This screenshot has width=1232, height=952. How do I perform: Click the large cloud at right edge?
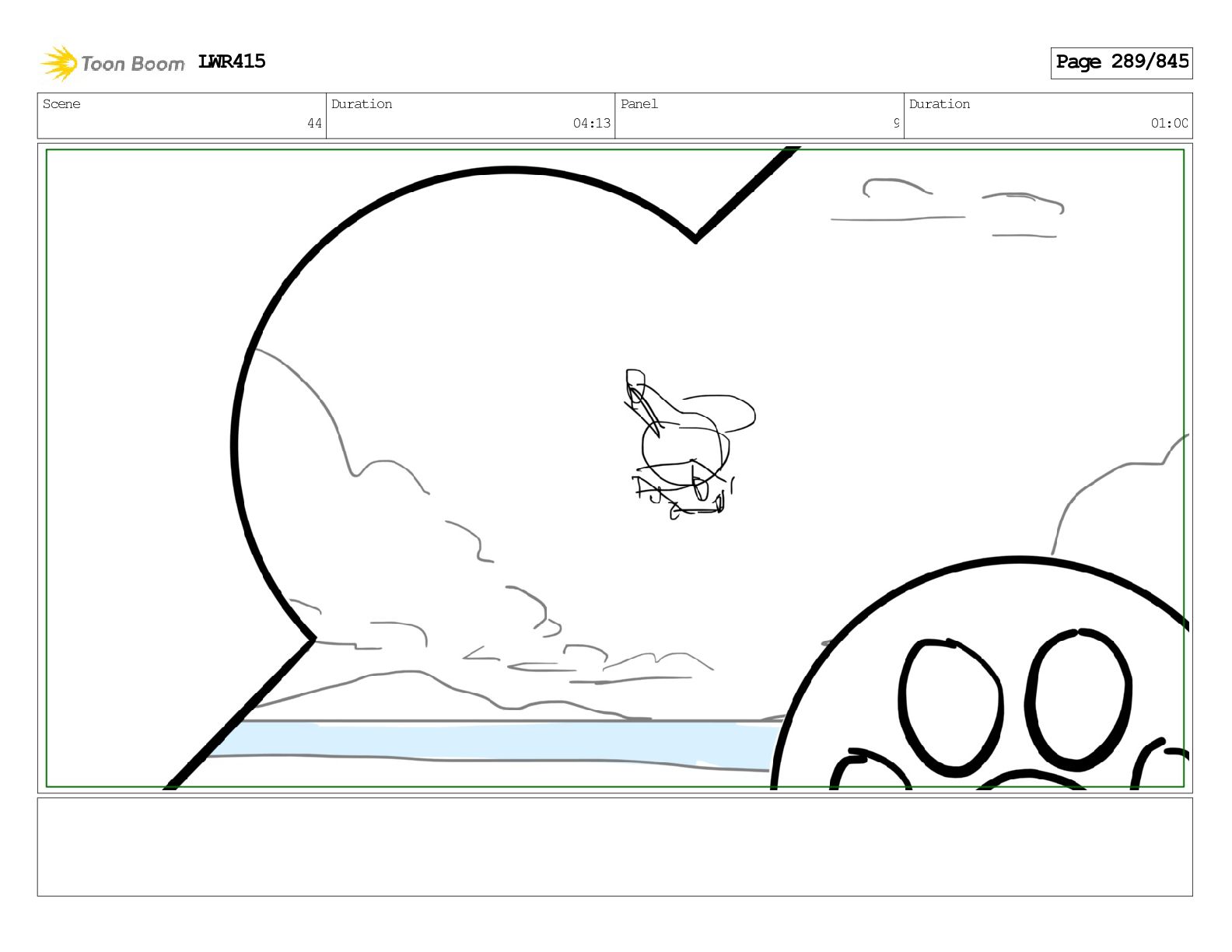pyautogui.click(x=1120, y=494)
